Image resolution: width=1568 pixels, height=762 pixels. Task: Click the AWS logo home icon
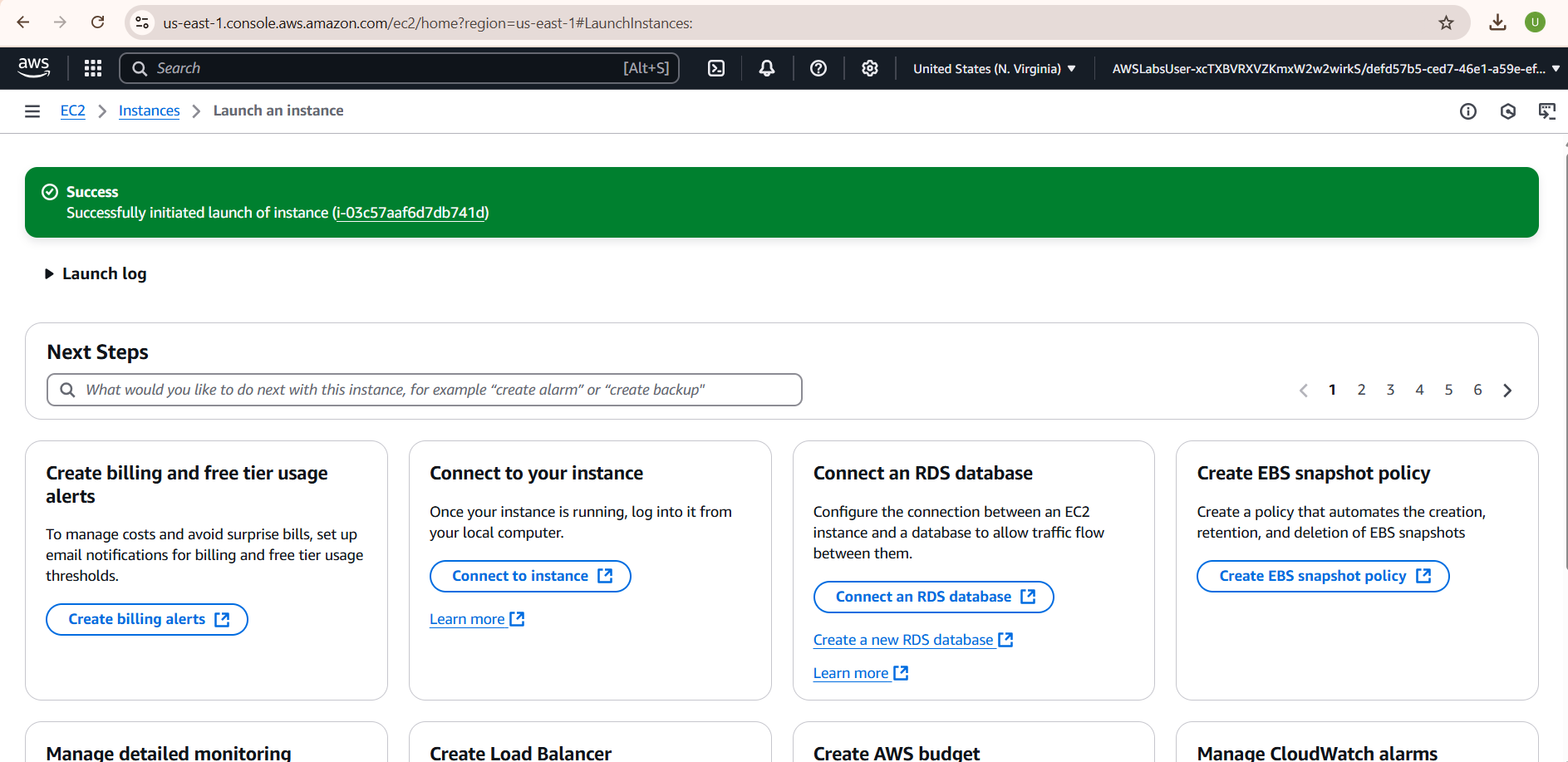[34, 68]
